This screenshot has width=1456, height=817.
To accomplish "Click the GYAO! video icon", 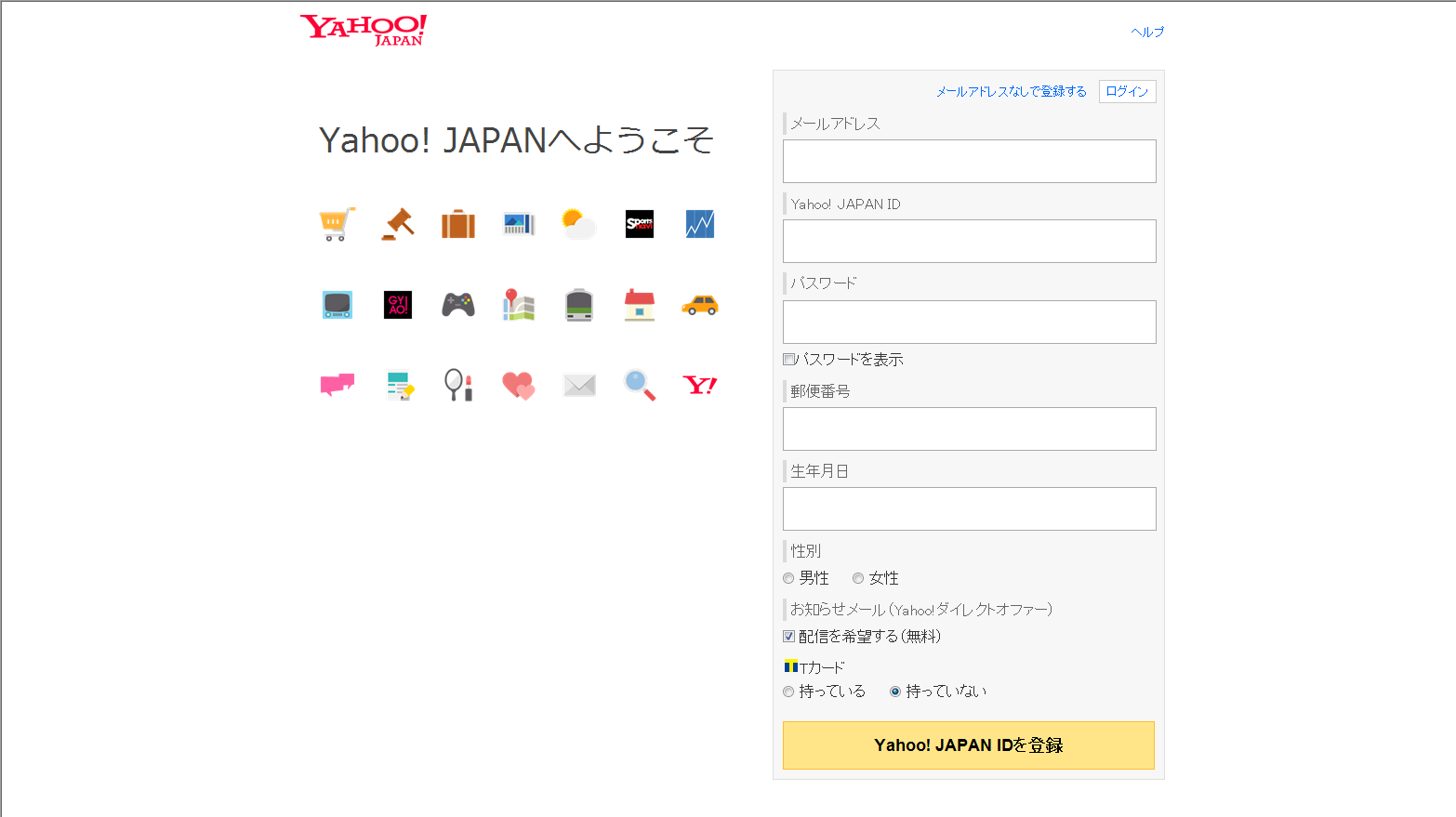I will (x=398, y=305).
